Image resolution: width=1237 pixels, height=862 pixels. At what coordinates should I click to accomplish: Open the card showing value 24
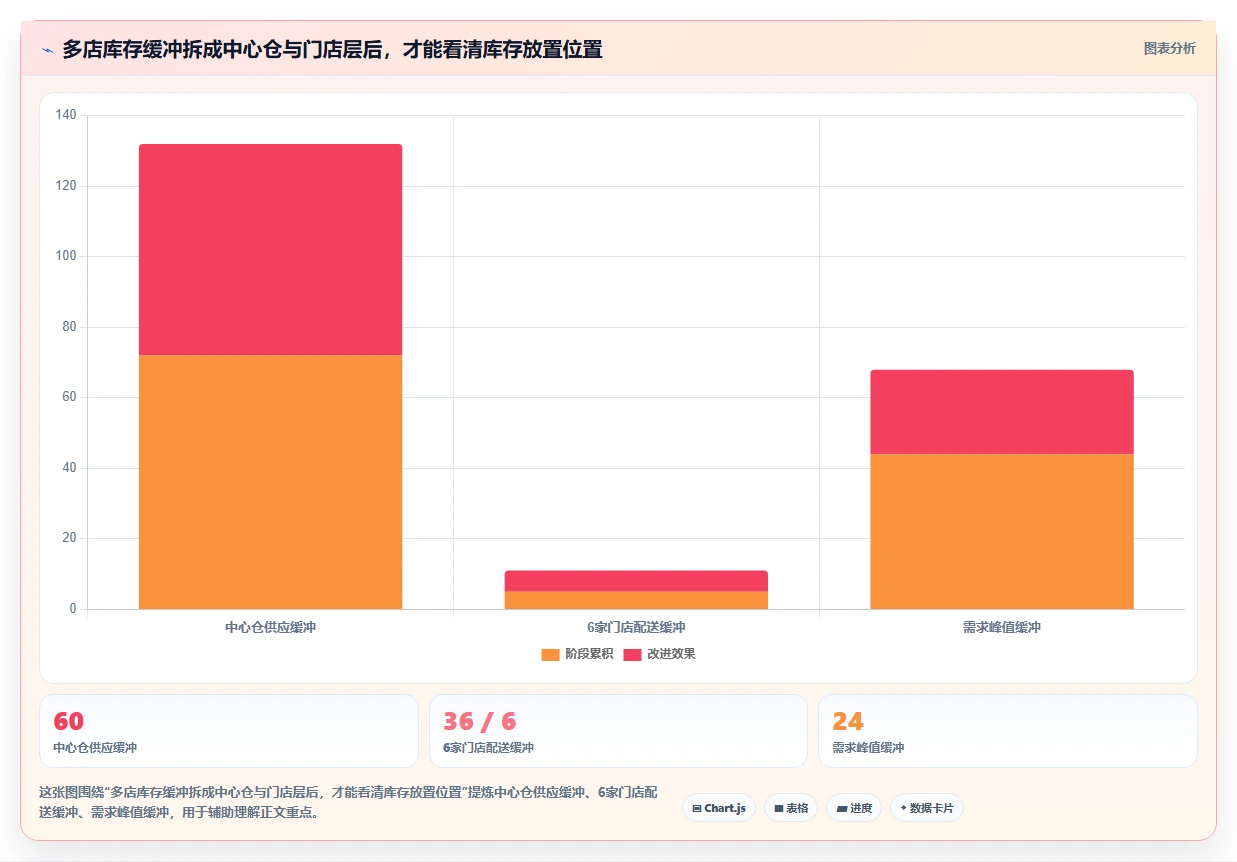(1008, 731)
